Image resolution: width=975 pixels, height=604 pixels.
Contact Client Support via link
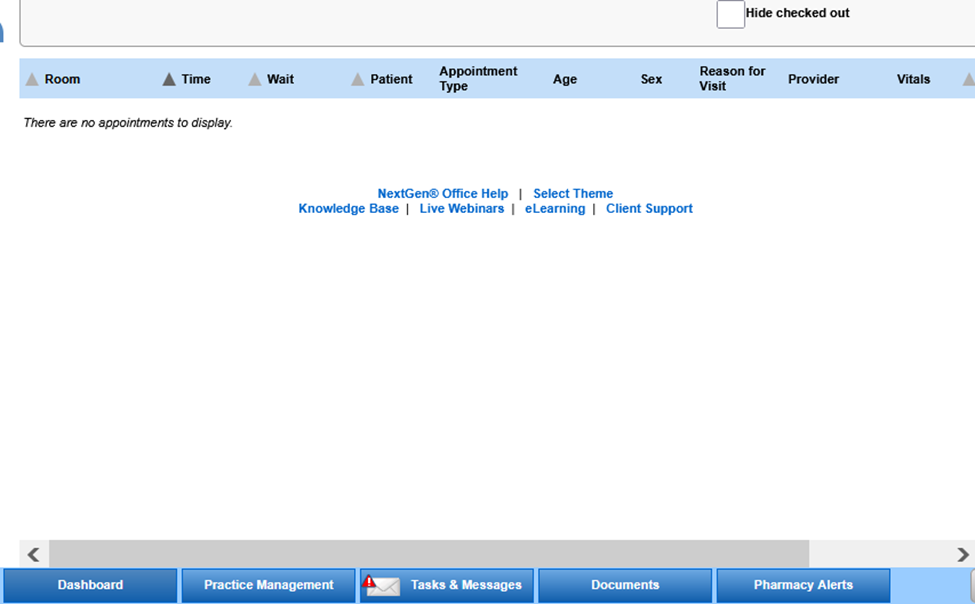tap(649, 209)
